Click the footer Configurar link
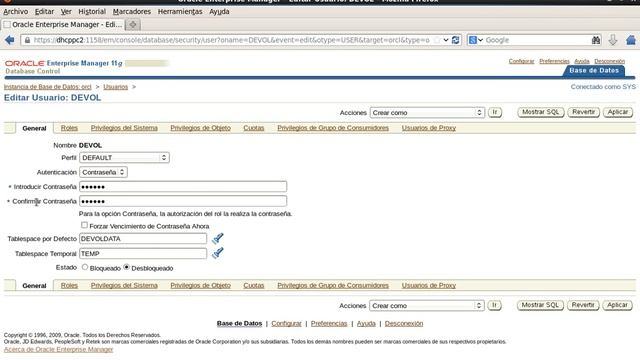The width and height of the screenshot is (640, 360). pos(286,323)
